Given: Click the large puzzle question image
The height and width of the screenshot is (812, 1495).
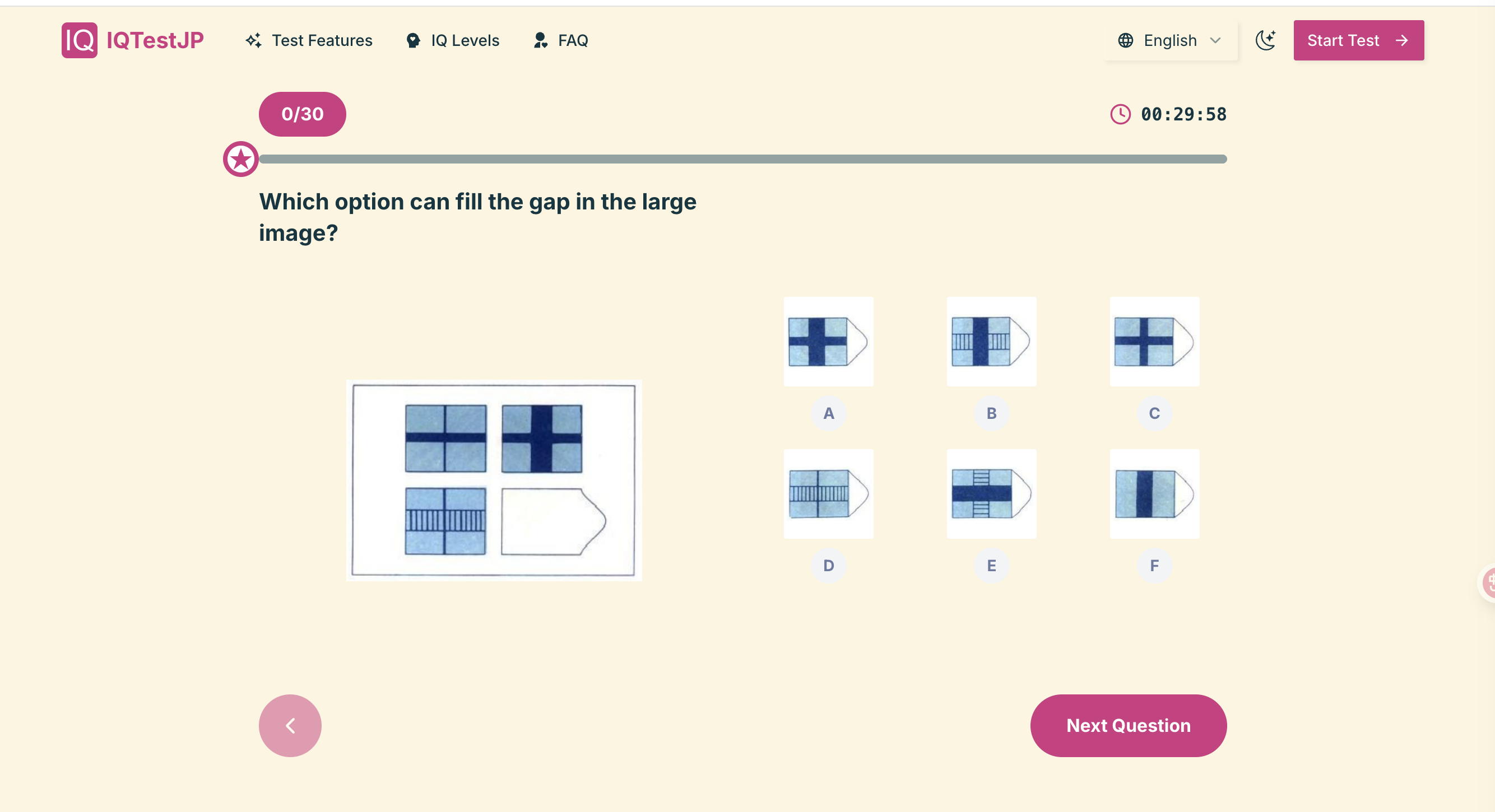Looking at the screenshot, I should pyautogui.click(x=494, y=480).
